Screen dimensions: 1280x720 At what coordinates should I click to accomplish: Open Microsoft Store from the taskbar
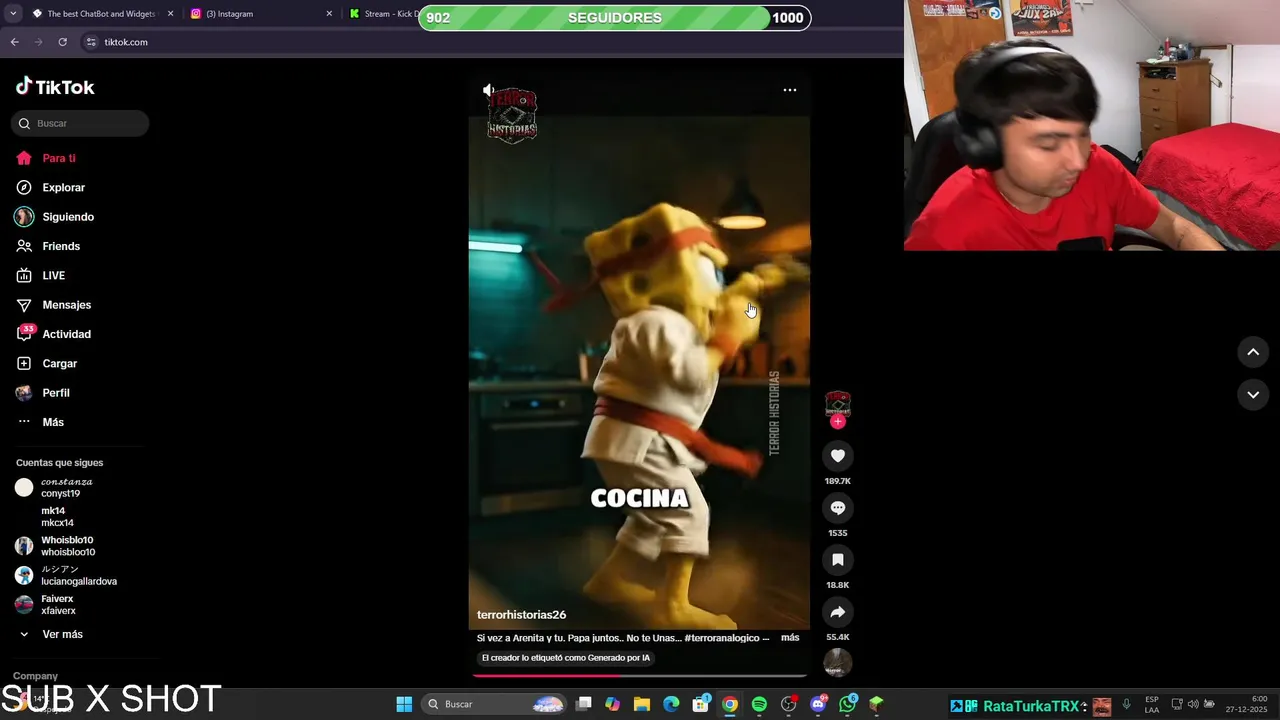click(x=701, y=704)
